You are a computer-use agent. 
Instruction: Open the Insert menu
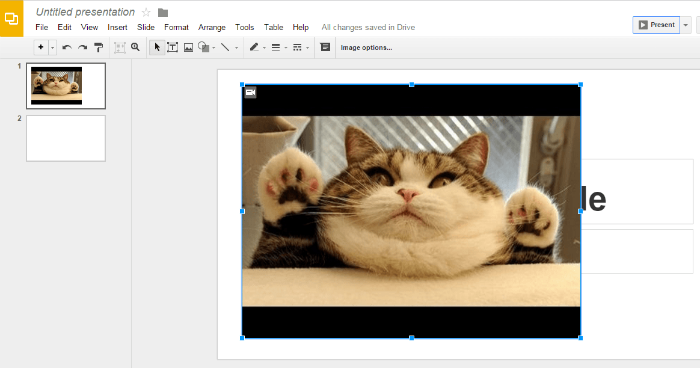click(x=117, y=27)
